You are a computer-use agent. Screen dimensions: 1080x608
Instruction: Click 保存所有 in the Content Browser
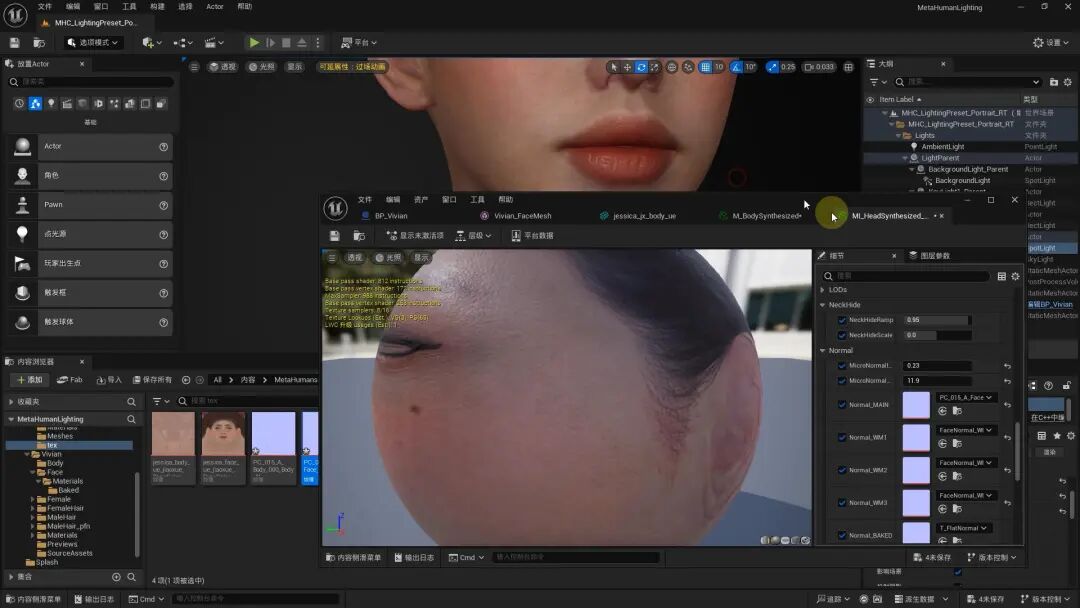point(152,380)
